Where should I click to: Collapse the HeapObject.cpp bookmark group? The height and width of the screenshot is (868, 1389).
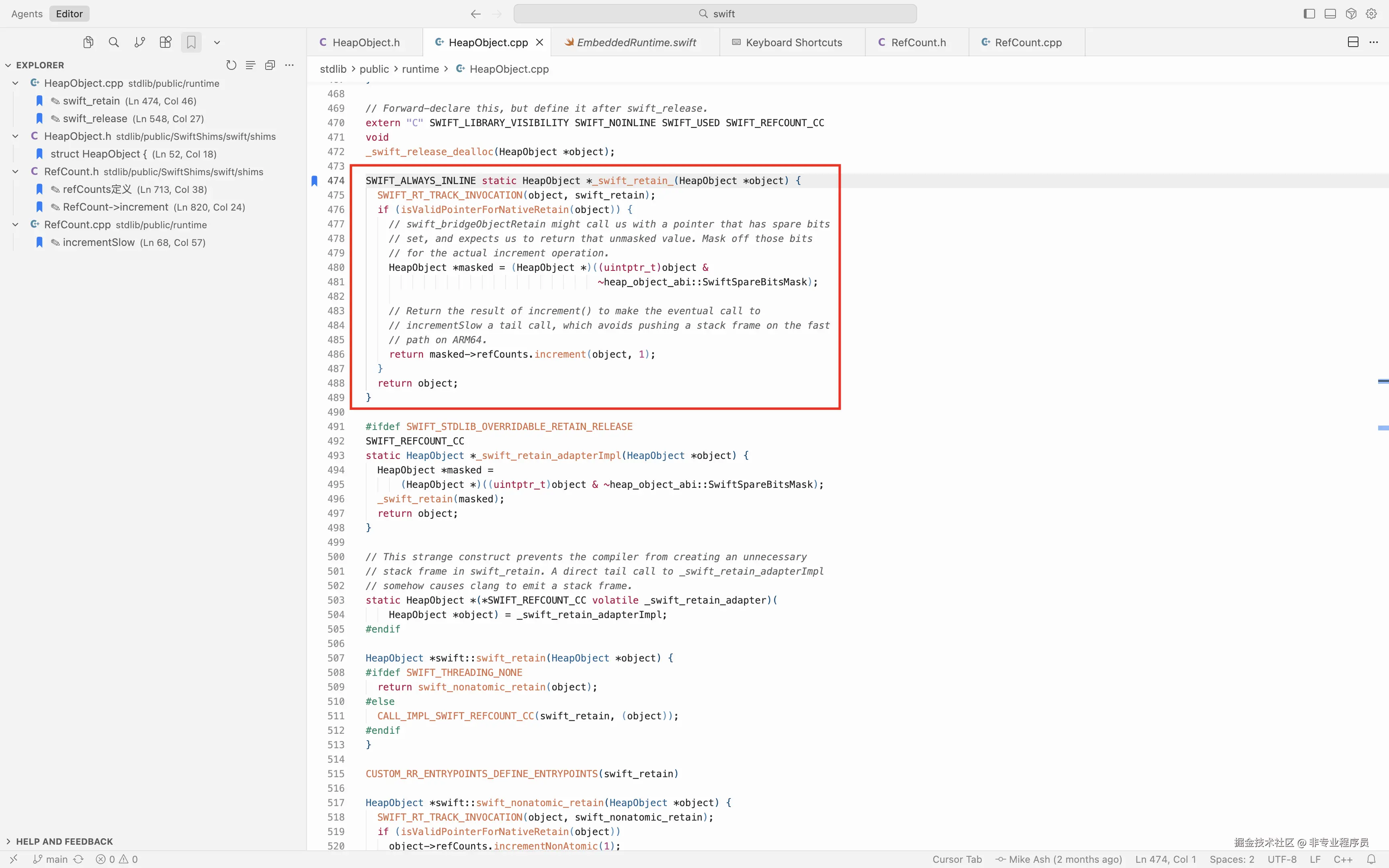[x=16, y=83]
